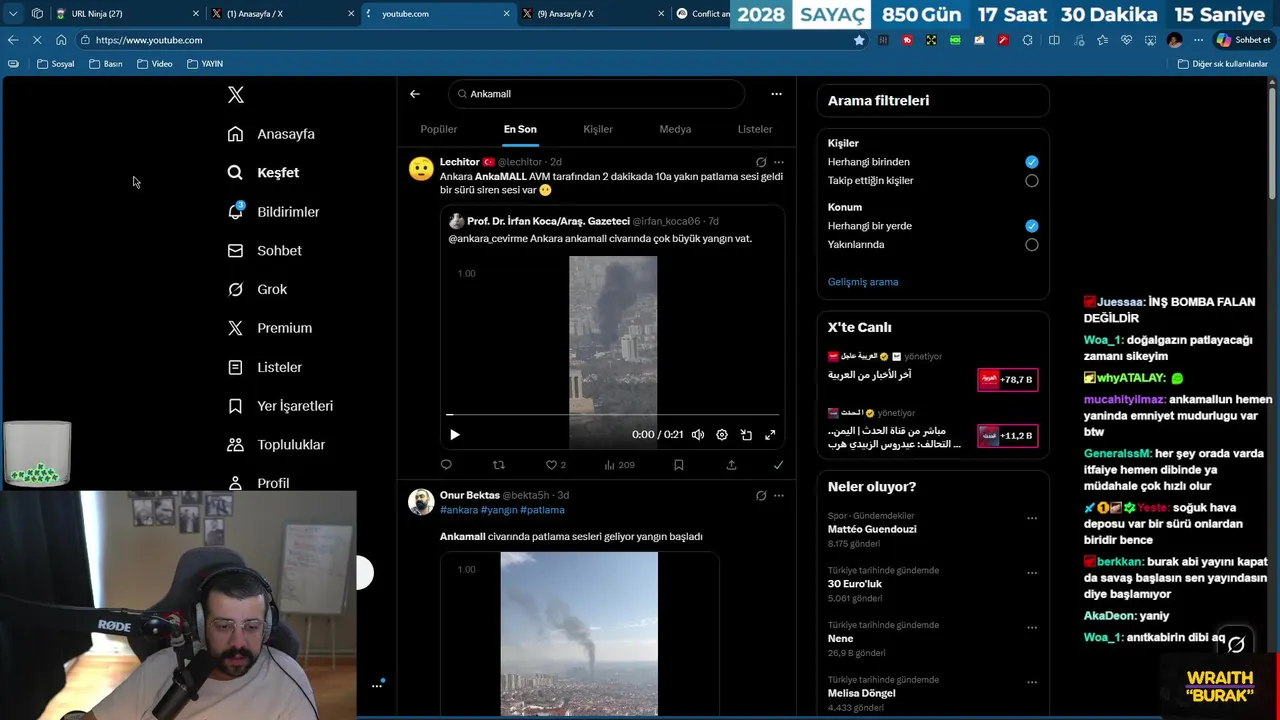Share Lechitor's post
This screenshot has height=720, width=1280.
point(731,465)
